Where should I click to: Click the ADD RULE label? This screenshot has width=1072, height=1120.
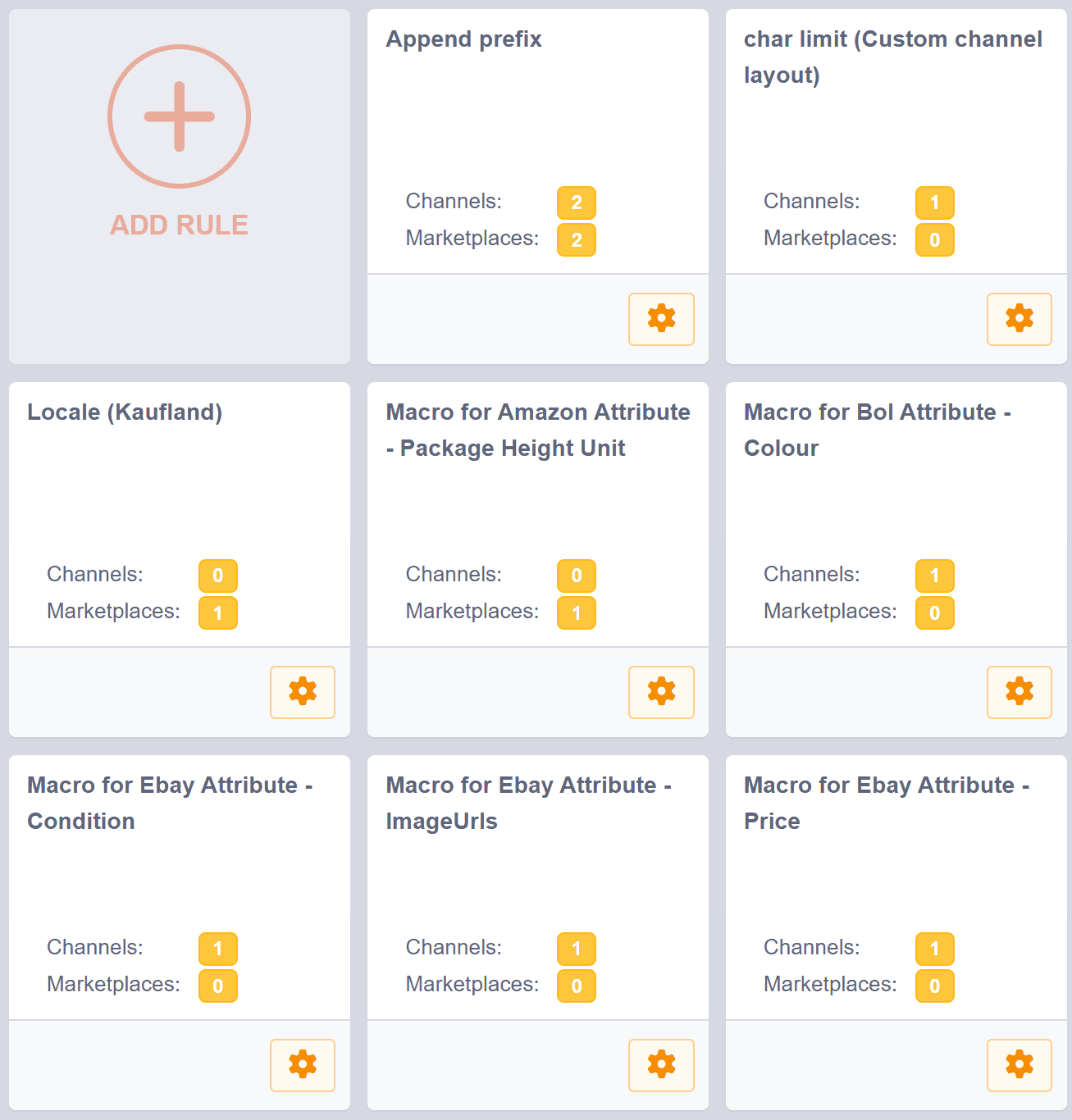(x=179, y=225)
